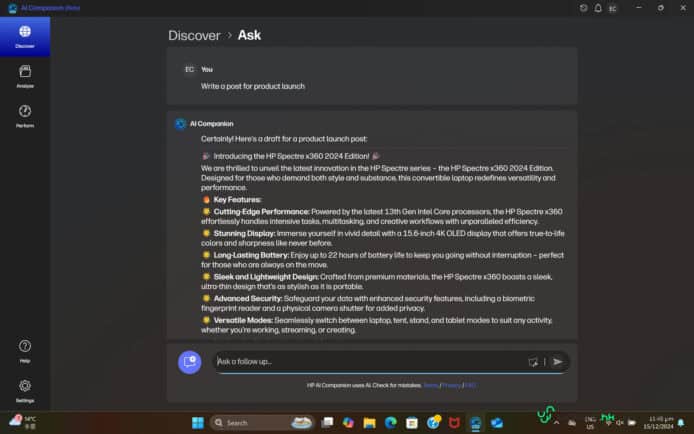694x434 pixels.
Task: Open Microsoft Store from the taskbar
Action: (412, 423)
